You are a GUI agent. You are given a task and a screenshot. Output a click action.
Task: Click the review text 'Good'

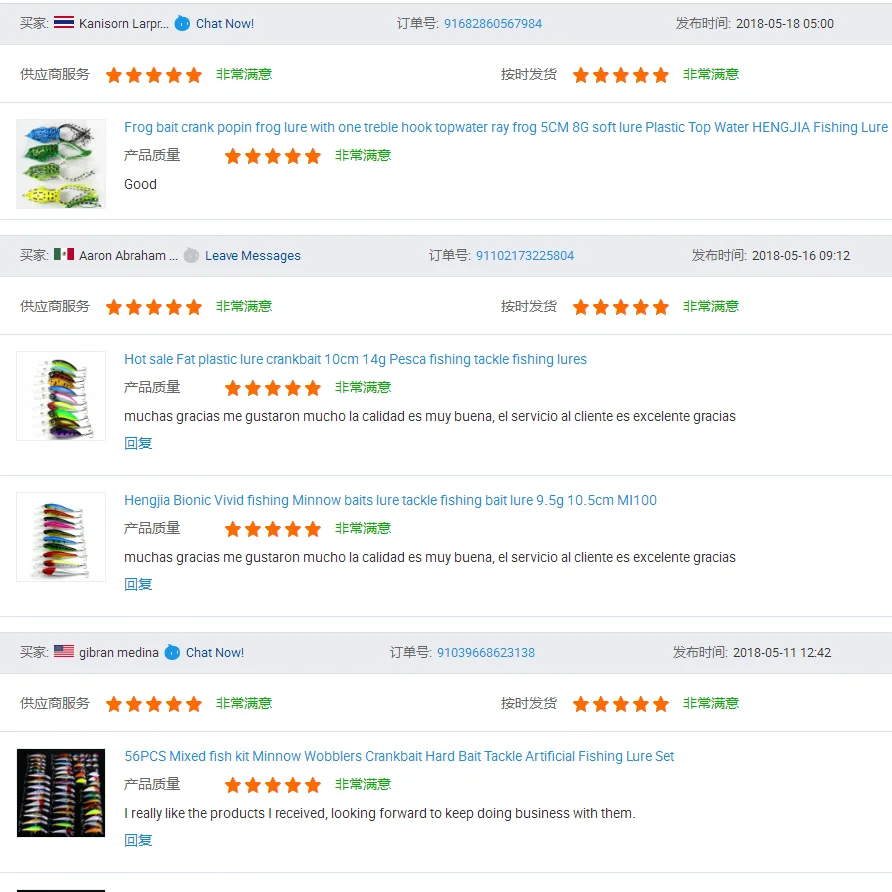click(140, 184)
